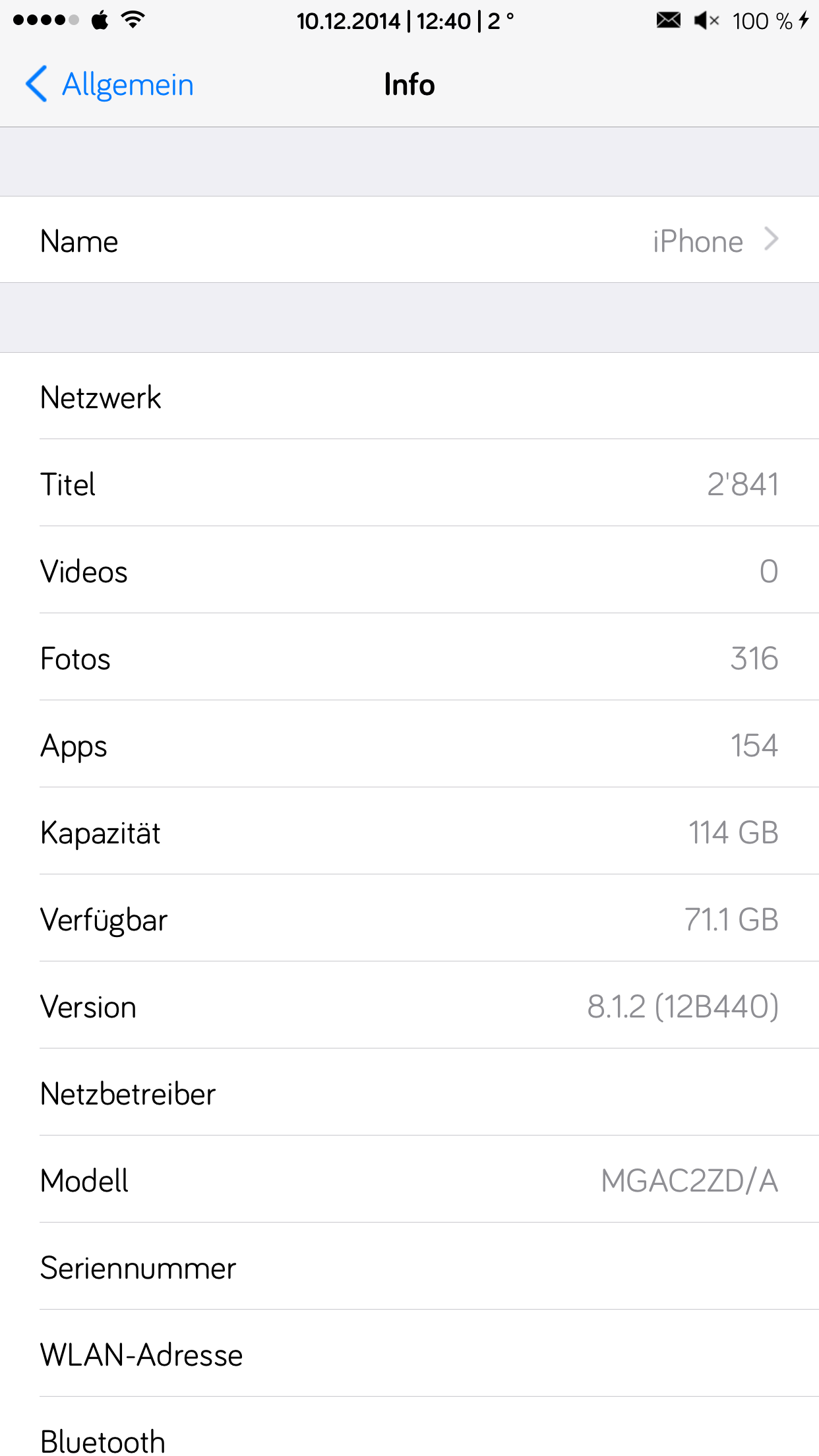The width and height of the screenshot is (819, 1456).
Task: Tap the Verfügbar 71.1 GB row
Action: 409,919
